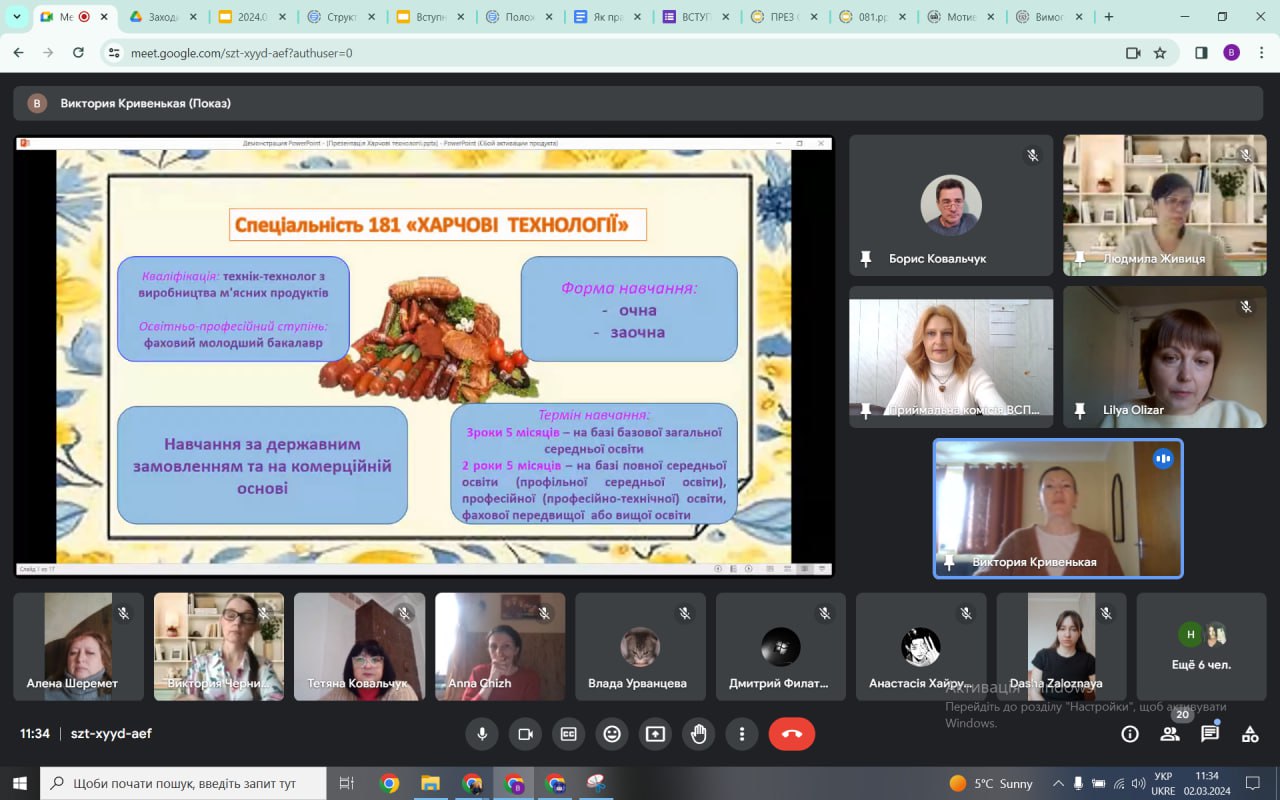Leave the call with the red hang-up button

tap(792, 734)
